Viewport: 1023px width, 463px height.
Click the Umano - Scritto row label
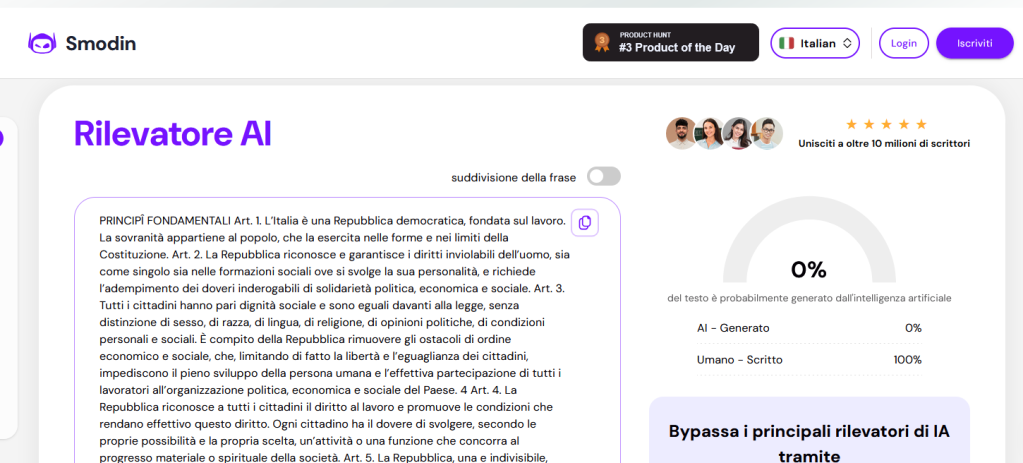pyautogui.click(x=739, y=359)
